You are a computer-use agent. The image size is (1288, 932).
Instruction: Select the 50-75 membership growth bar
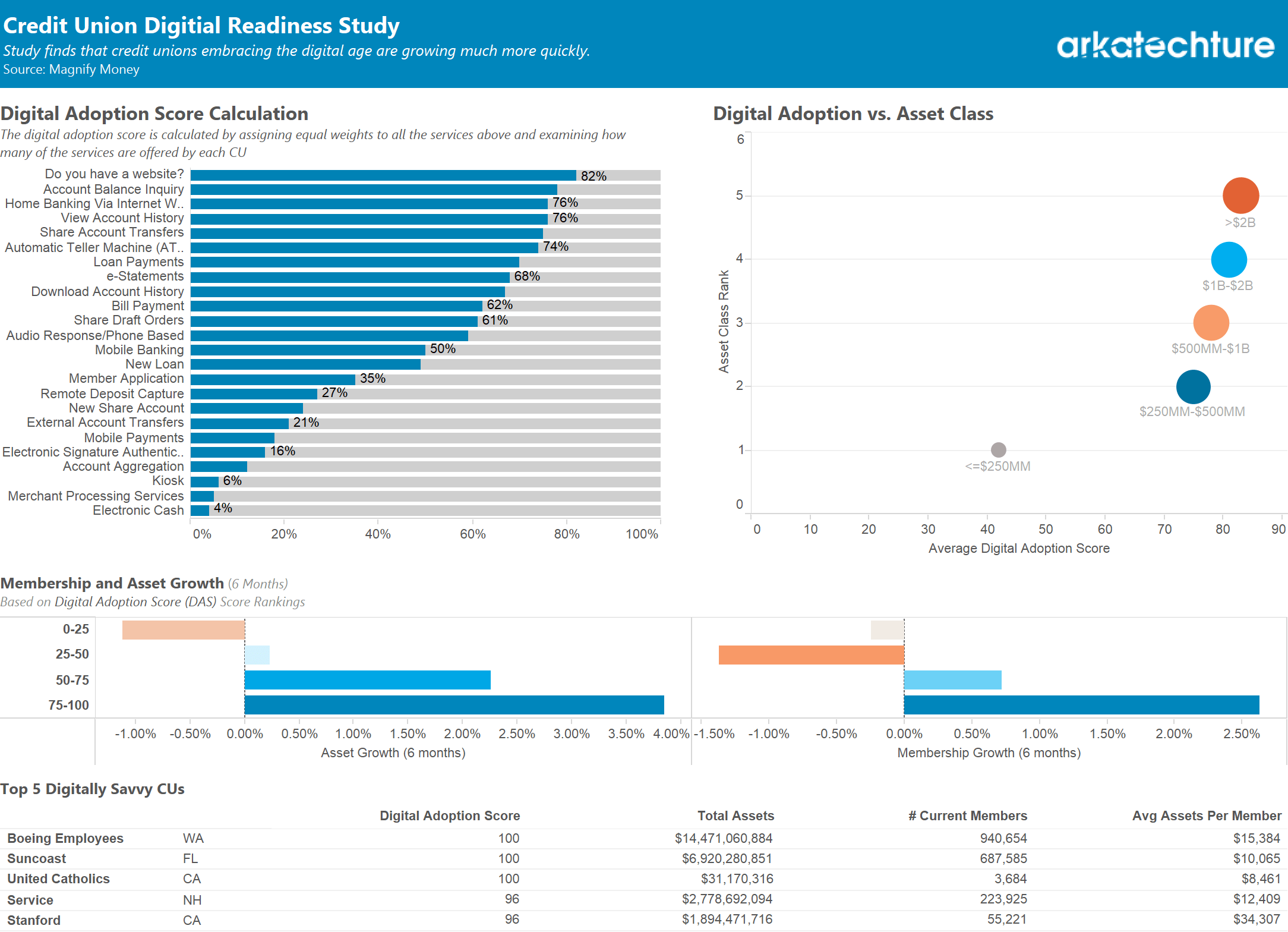[x=952, y=680]
